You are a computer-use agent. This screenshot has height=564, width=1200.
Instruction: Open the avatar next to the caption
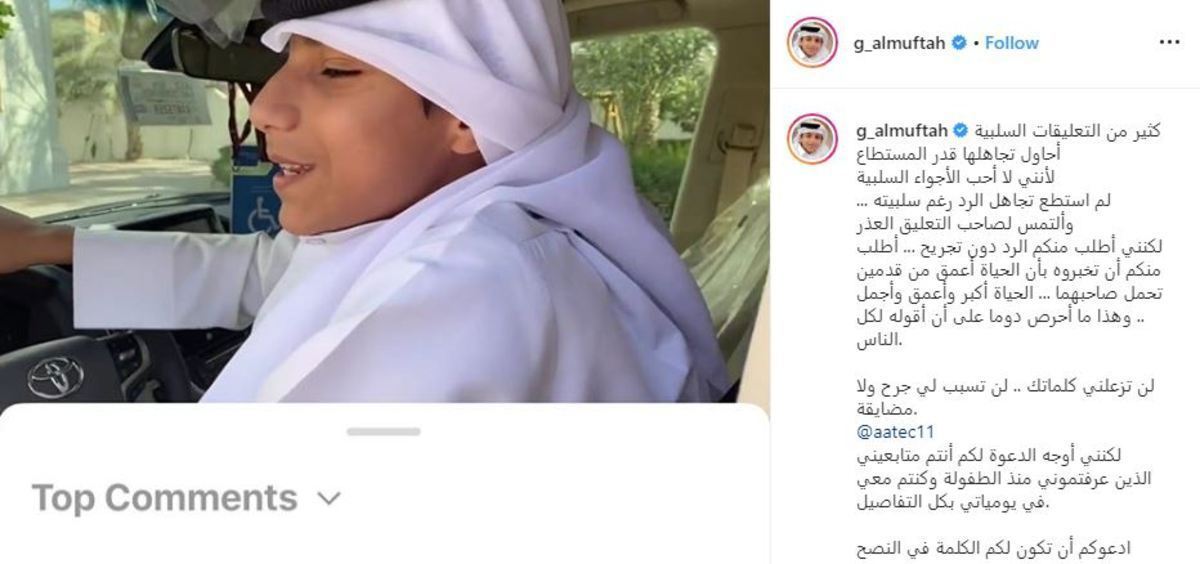(x=812, y=138)
